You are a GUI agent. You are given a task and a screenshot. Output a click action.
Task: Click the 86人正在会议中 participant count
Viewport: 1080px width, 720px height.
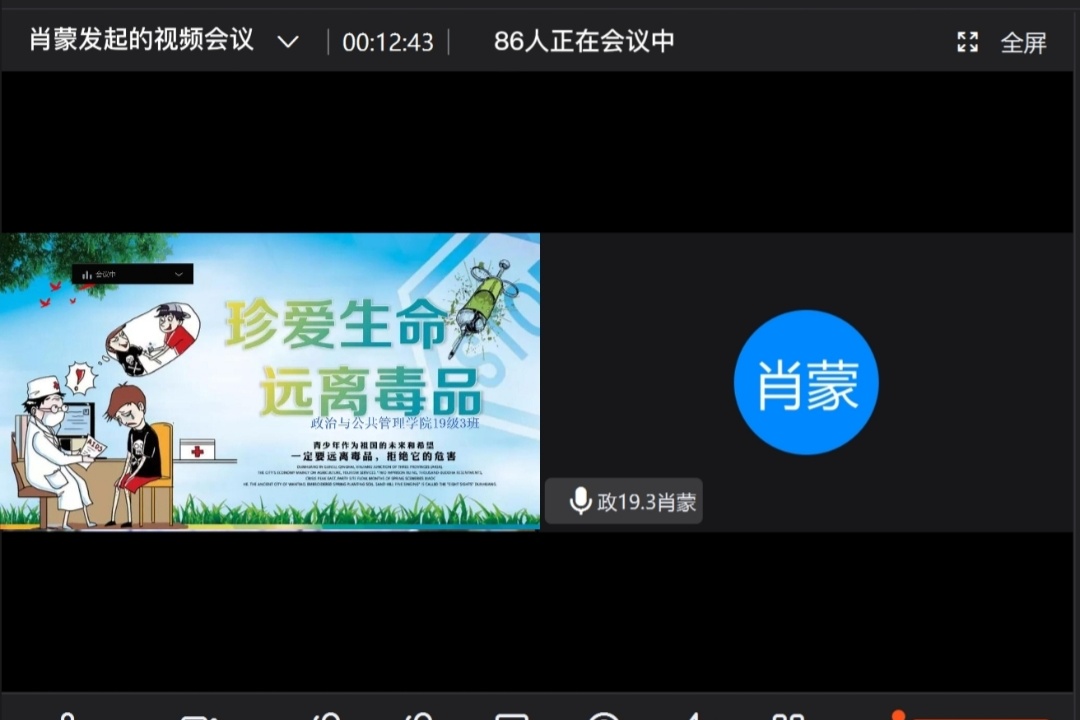584,41
